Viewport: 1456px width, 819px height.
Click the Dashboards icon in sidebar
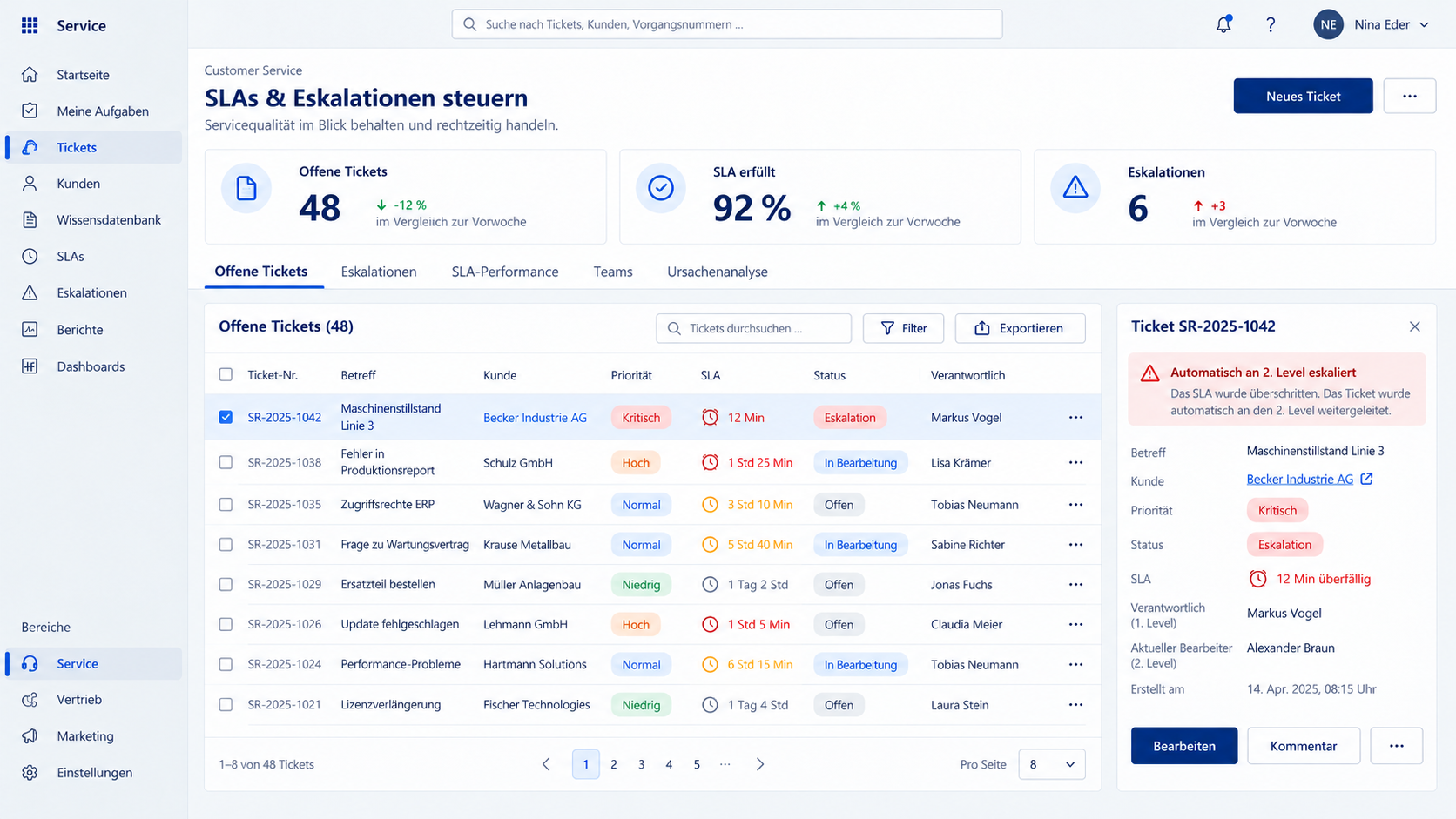point(30,366)
